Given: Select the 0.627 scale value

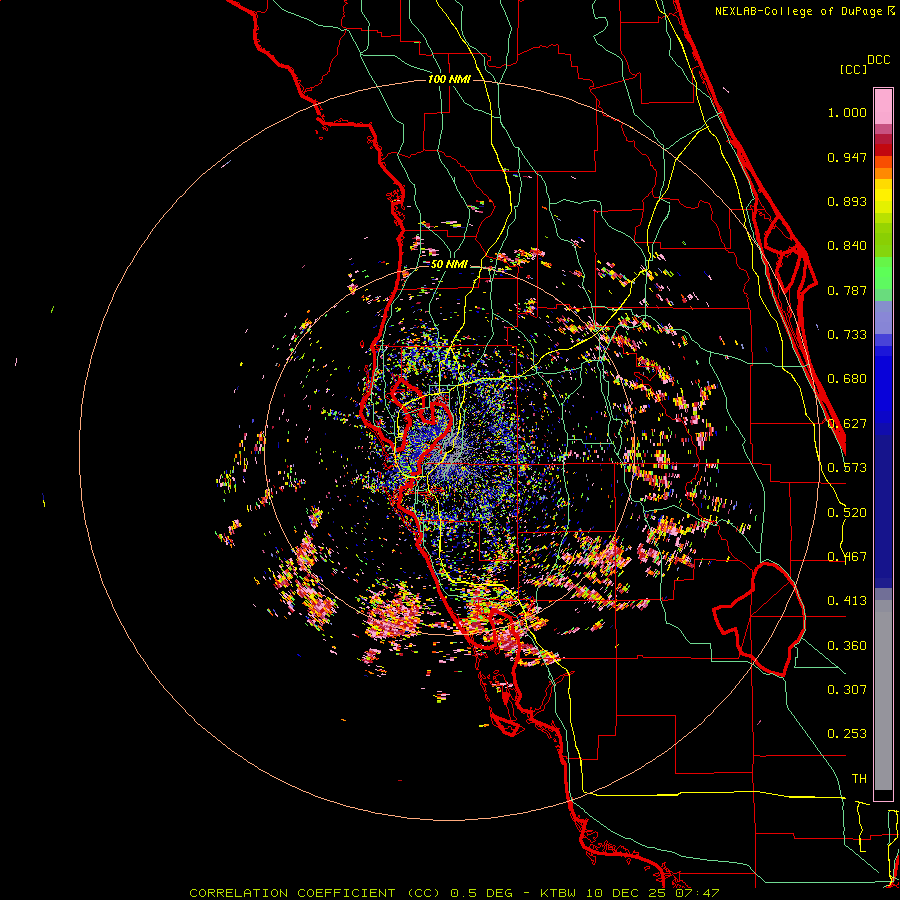Looking at the screenshot, I should (847, 424).
